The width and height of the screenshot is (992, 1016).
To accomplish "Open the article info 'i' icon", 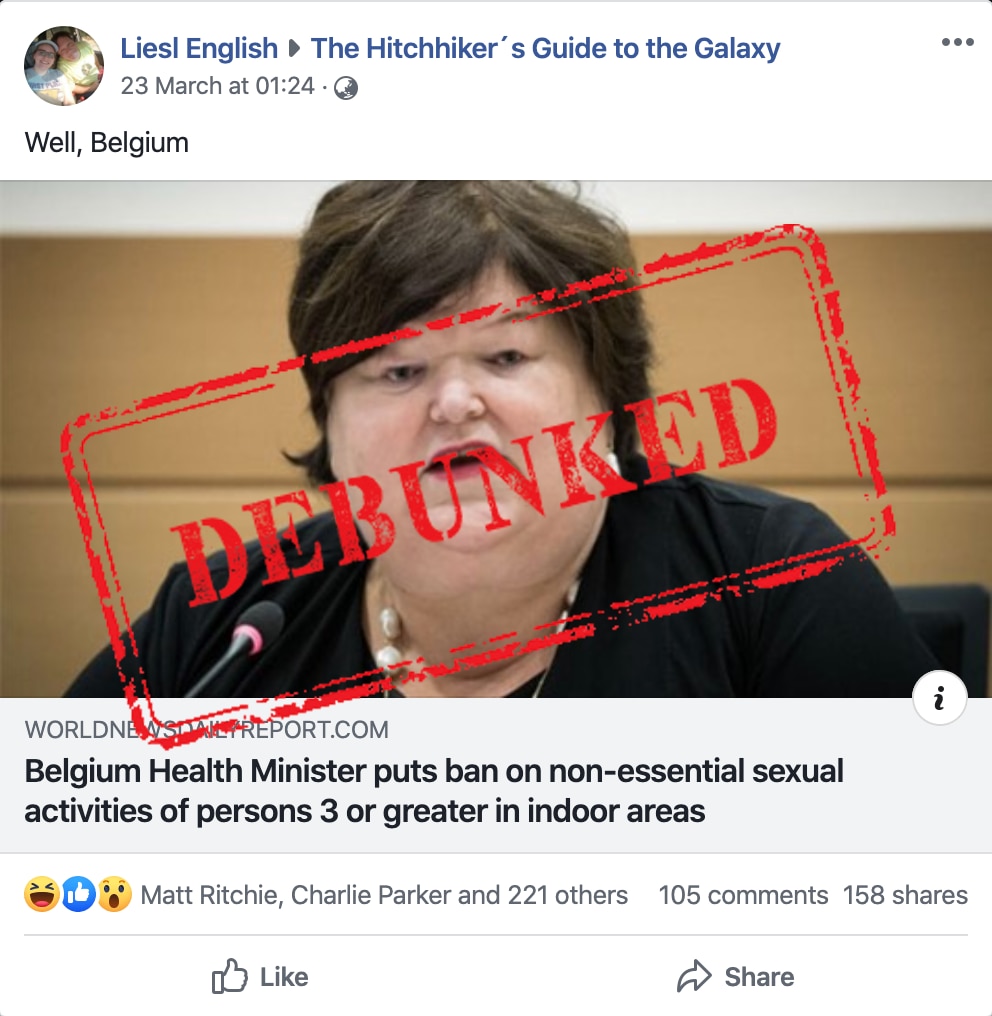I will (x=939, y=698).
